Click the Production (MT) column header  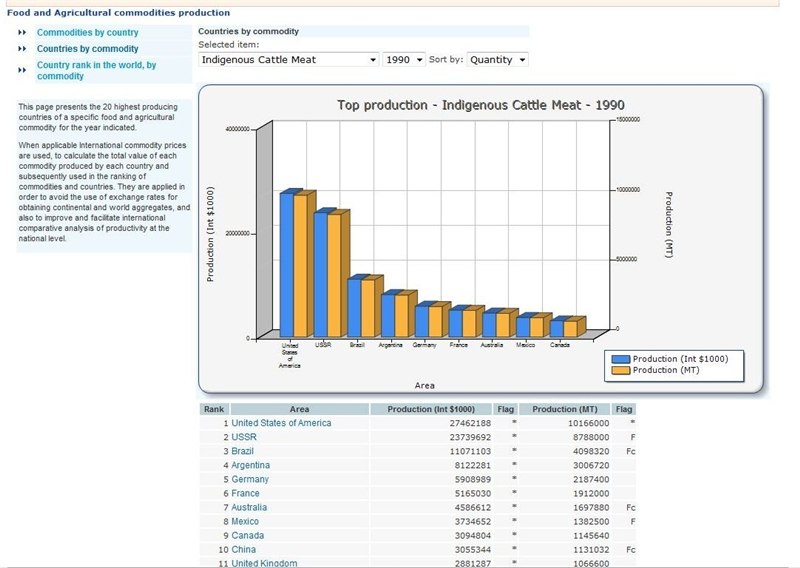point(565,409)
